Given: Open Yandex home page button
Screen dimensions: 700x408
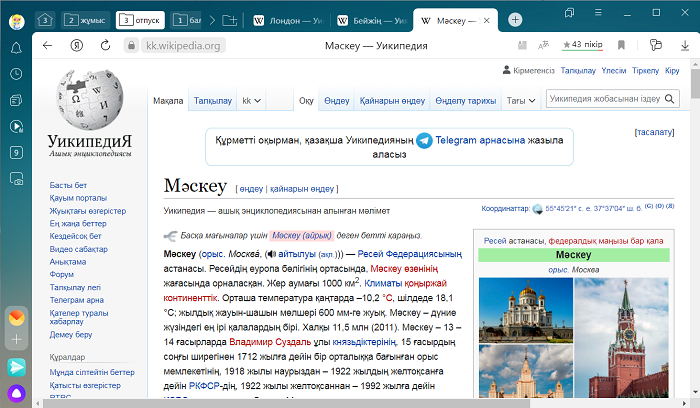Looking at the screenshot, I should tap(76, 45).
